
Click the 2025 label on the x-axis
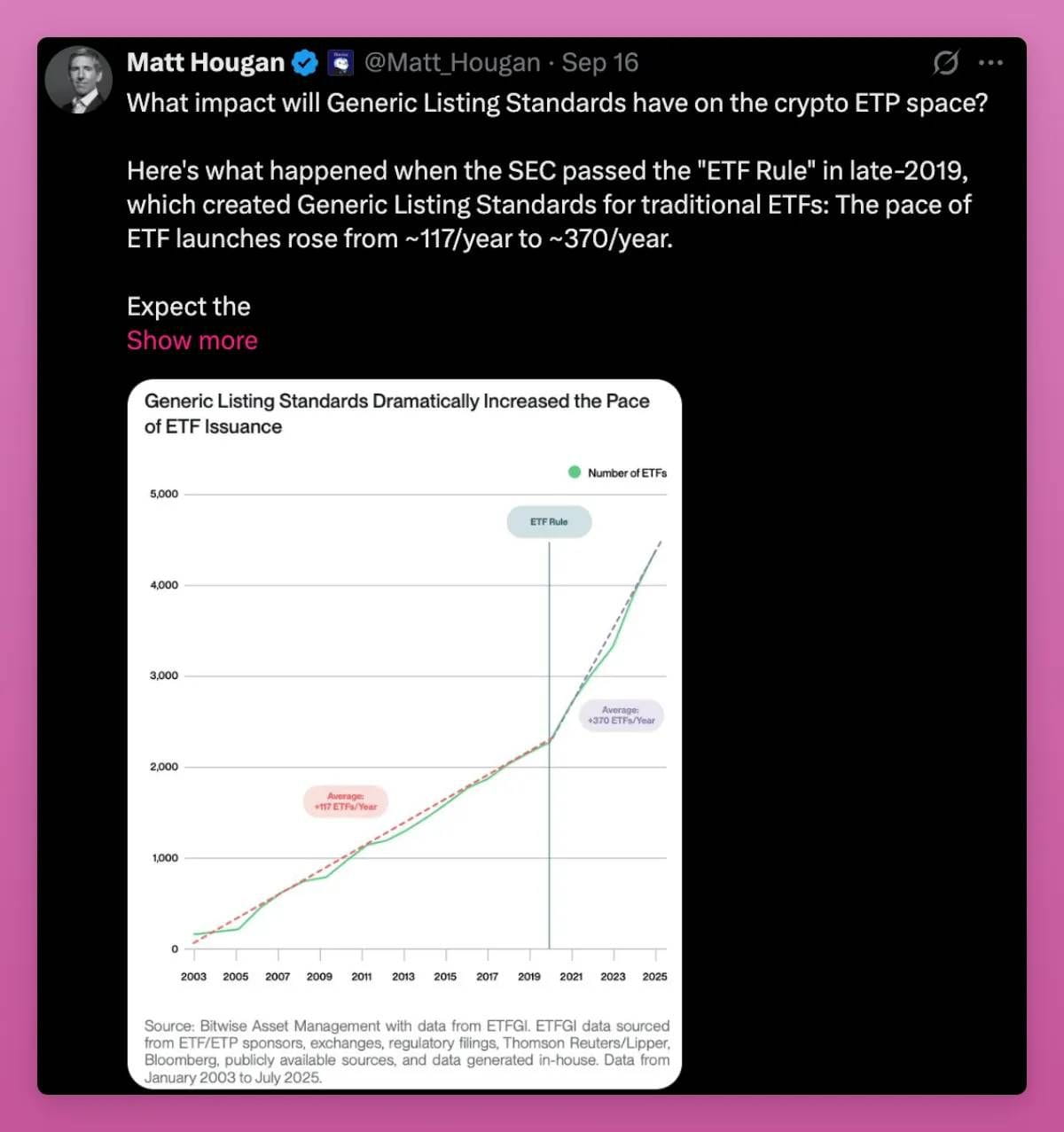pos(655,976)
